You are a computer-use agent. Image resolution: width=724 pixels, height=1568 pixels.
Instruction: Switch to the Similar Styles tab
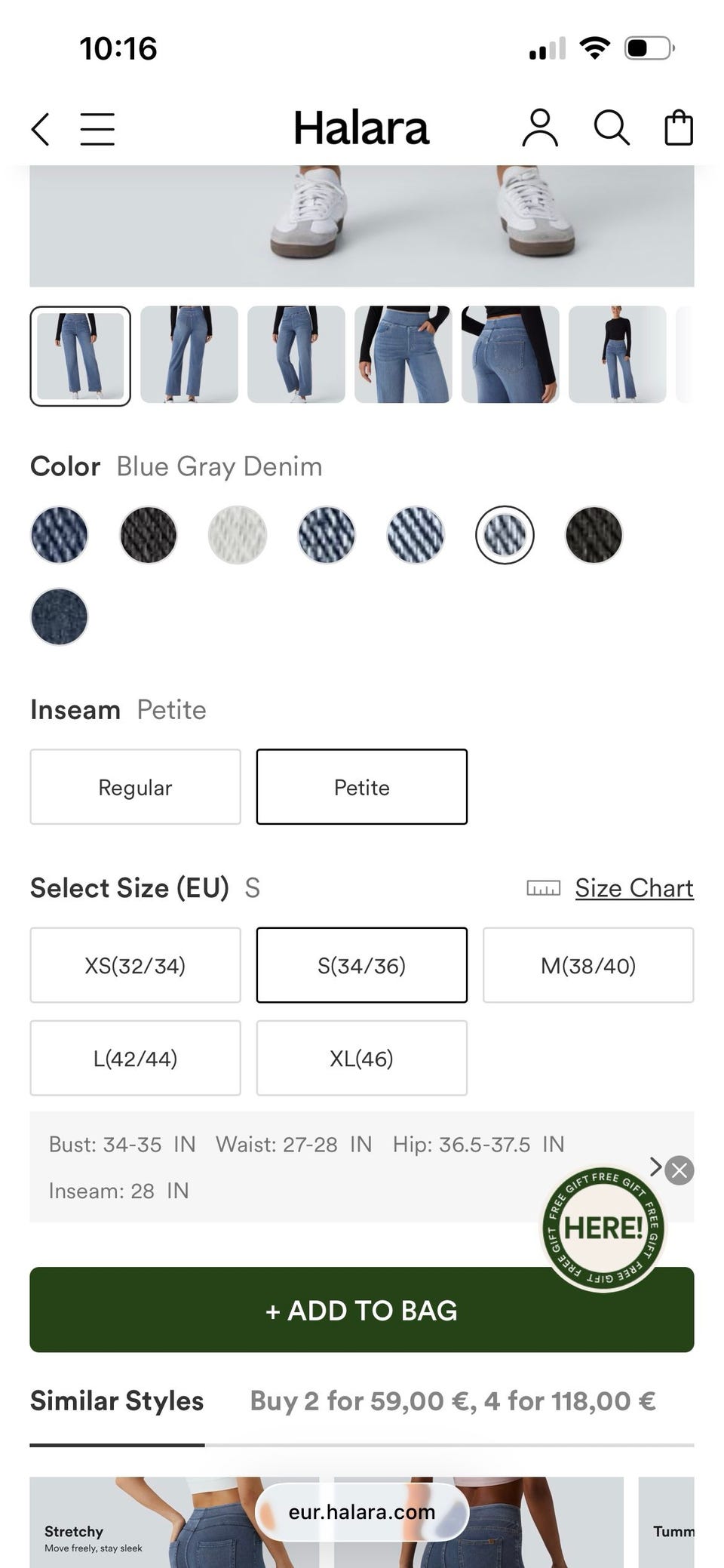[117, 1401]
